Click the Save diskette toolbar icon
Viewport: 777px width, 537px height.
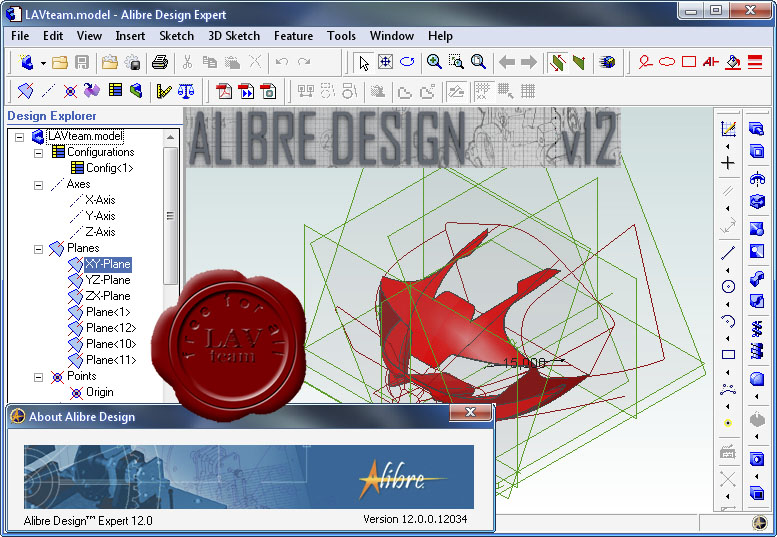82,62
